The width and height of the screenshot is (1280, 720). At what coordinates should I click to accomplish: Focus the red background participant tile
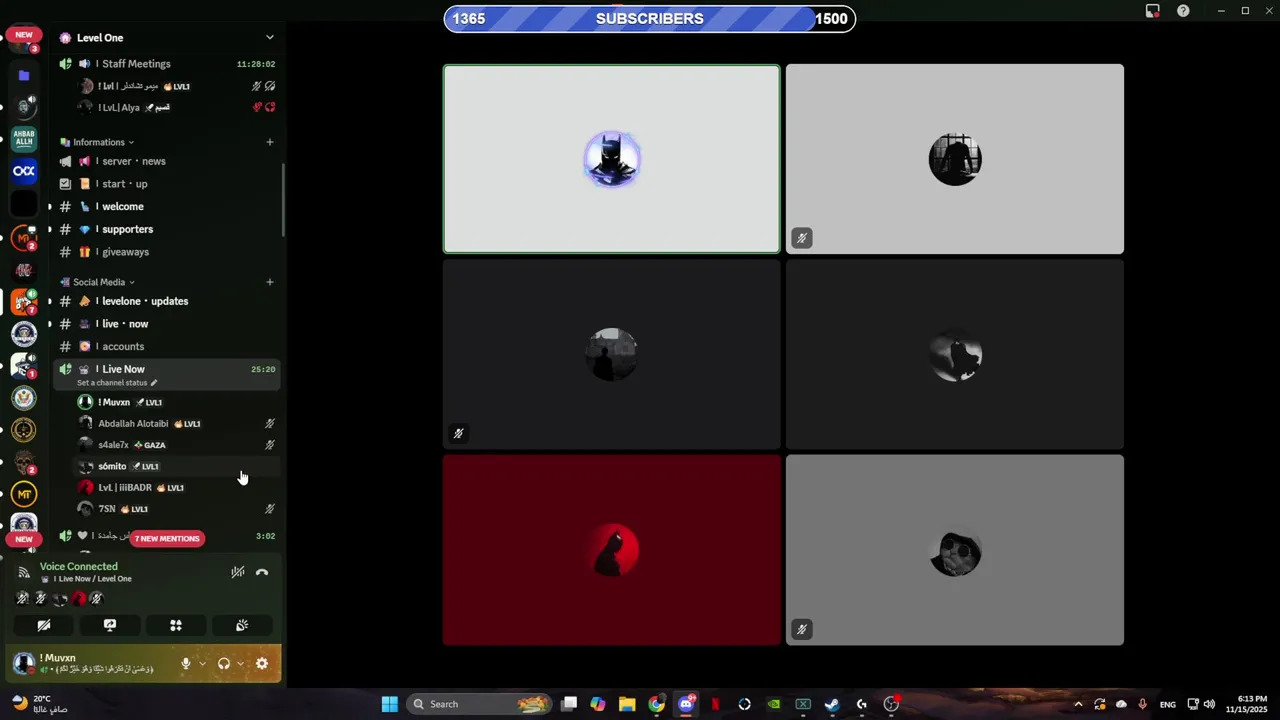(612, 550)
